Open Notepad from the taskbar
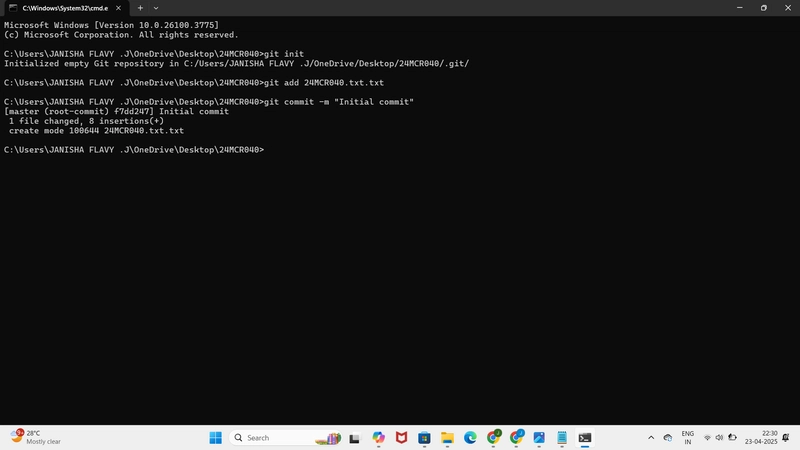 click(562, 438)
